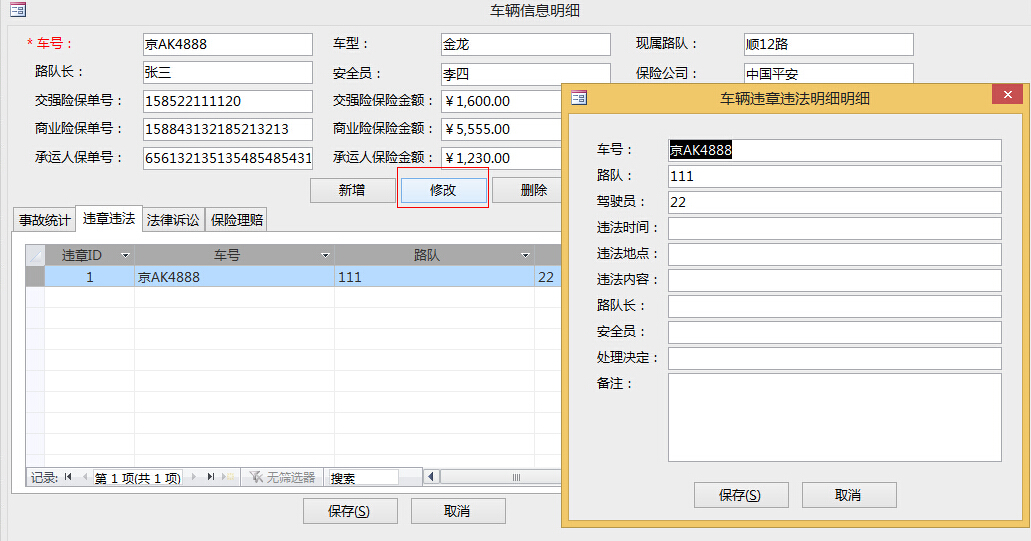1031x541 pixels.
Task: Open the 法律诉讼 tab
Action: point(174,220)
